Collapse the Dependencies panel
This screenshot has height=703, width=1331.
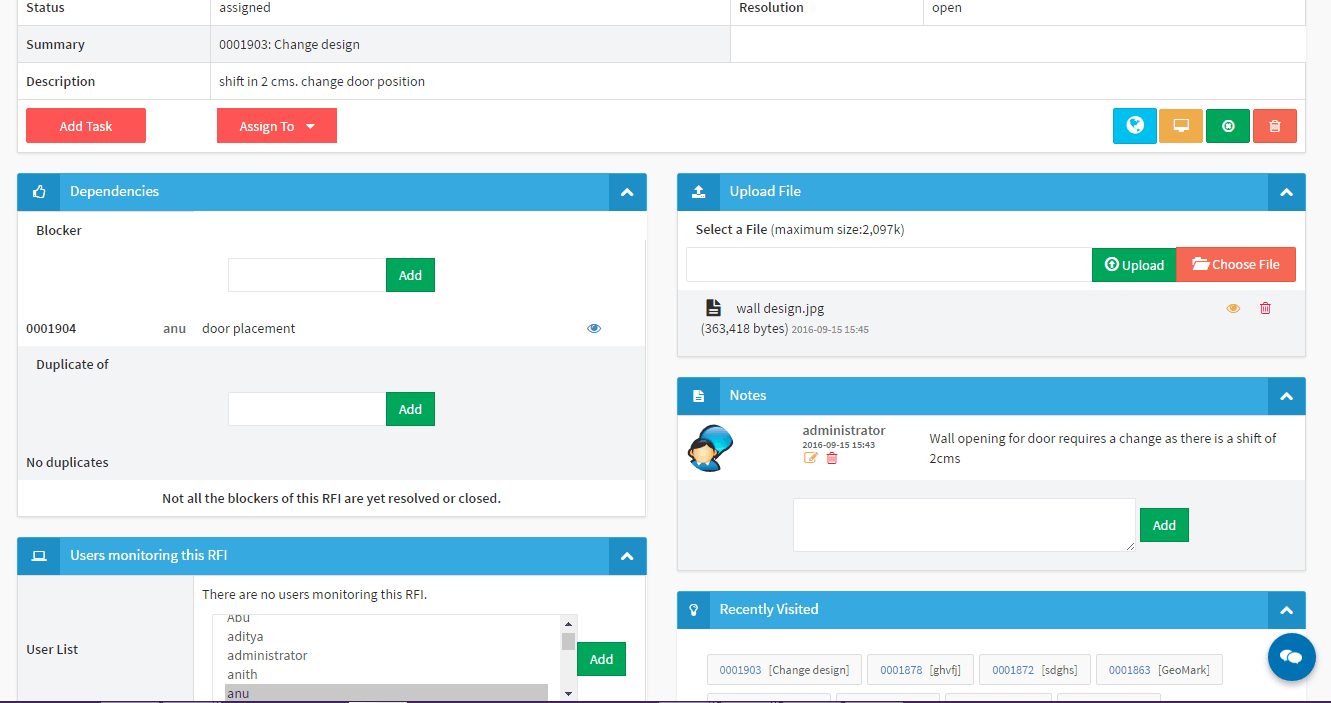tap(627, 192)
